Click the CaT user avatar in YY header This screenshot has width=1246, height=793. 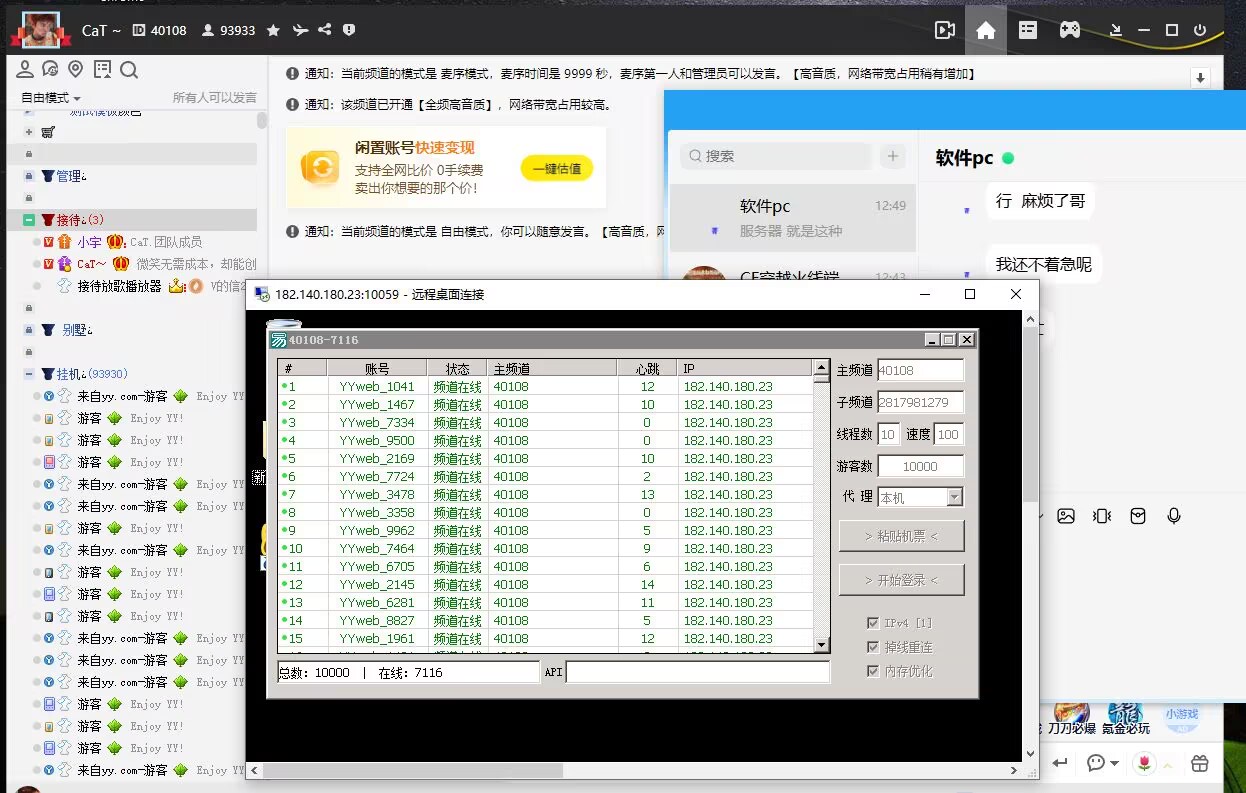tap(40, 30)
